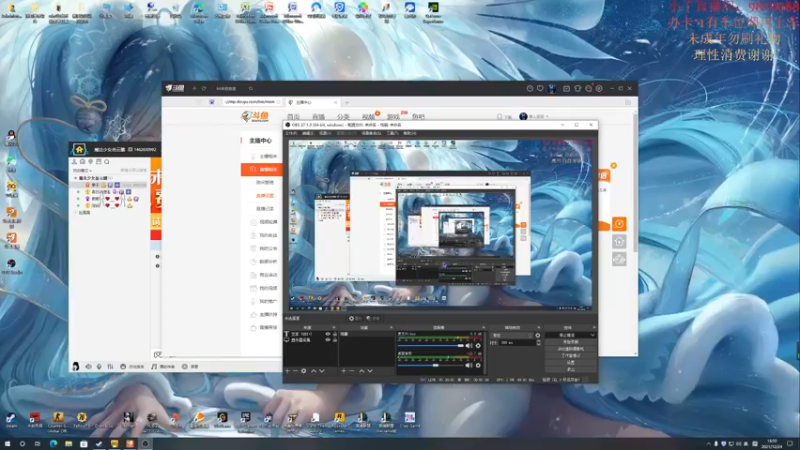Open Counter-Strike desktop shortcut
Image resolution: width=800 pixels, height=450 pixels.
(x=58, y=421)
